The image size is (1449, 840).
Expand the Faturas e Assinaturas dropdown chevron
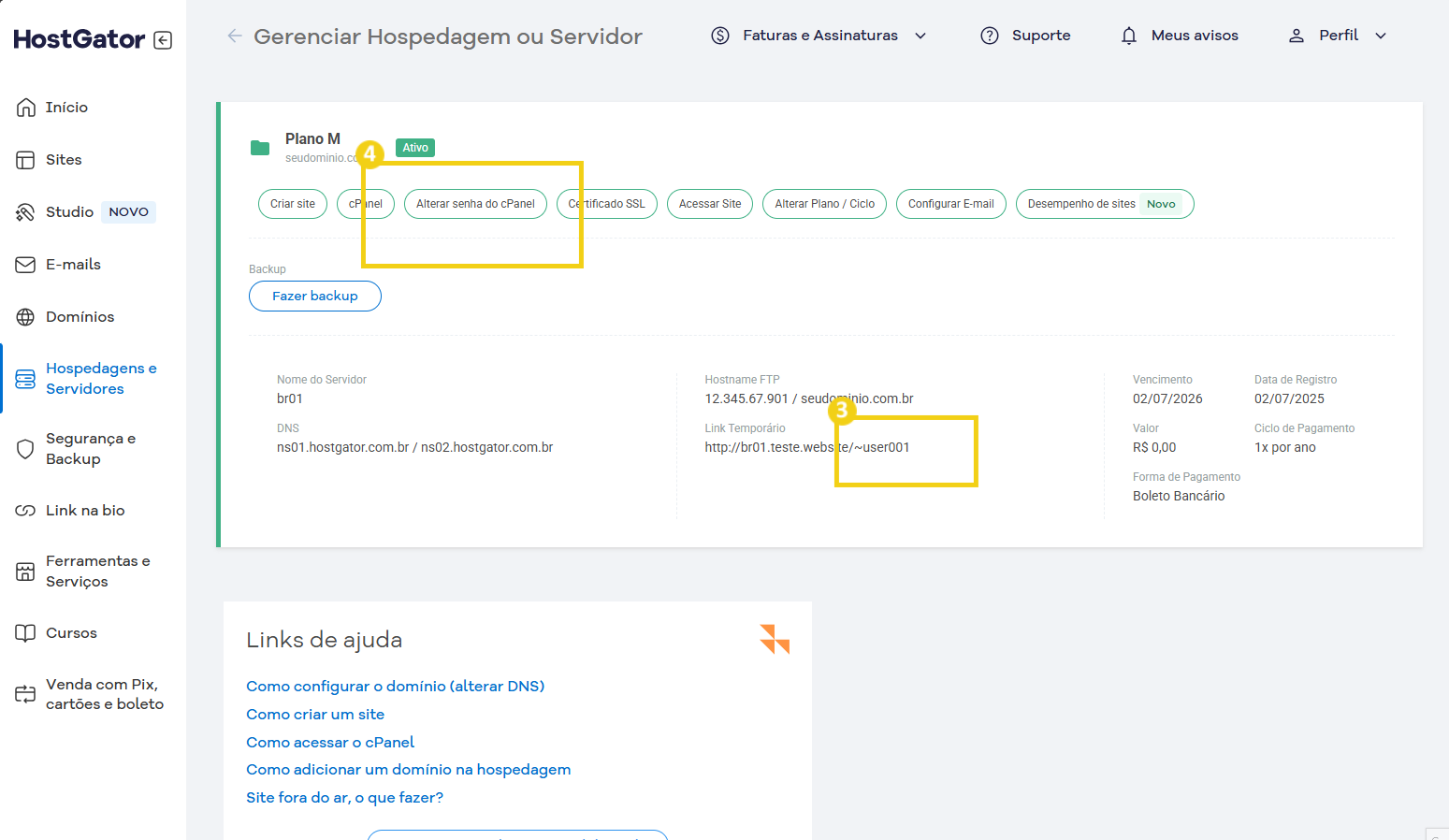tap(920, 36)
